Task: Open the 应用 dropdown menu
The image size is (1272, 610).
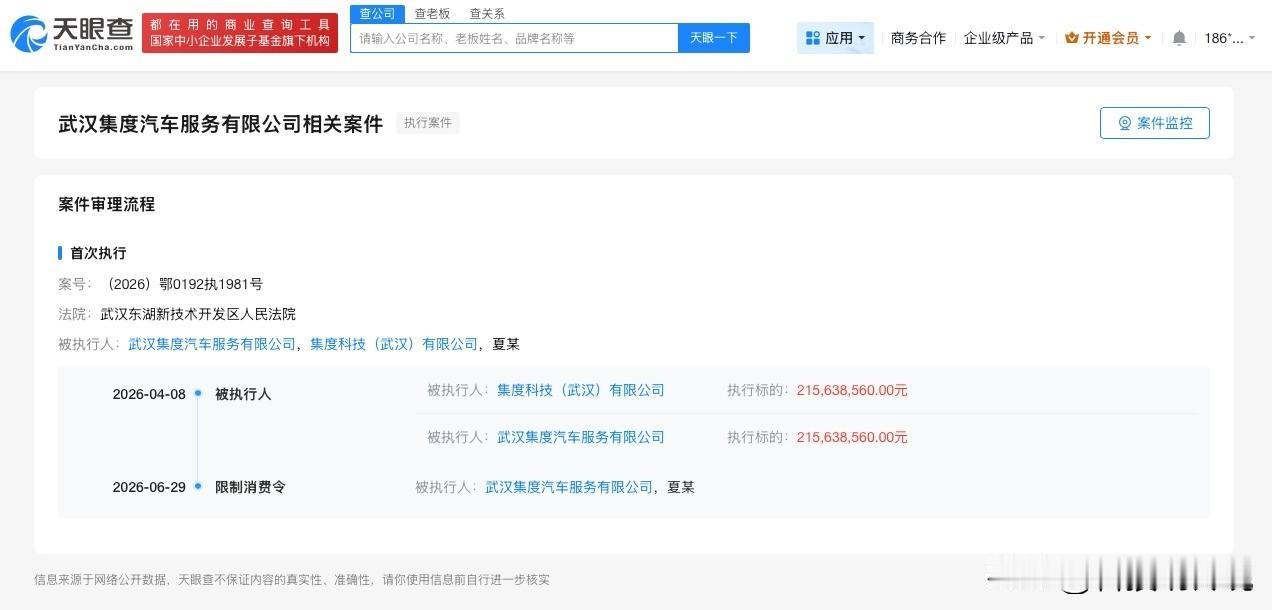Action: pos(835,38)
